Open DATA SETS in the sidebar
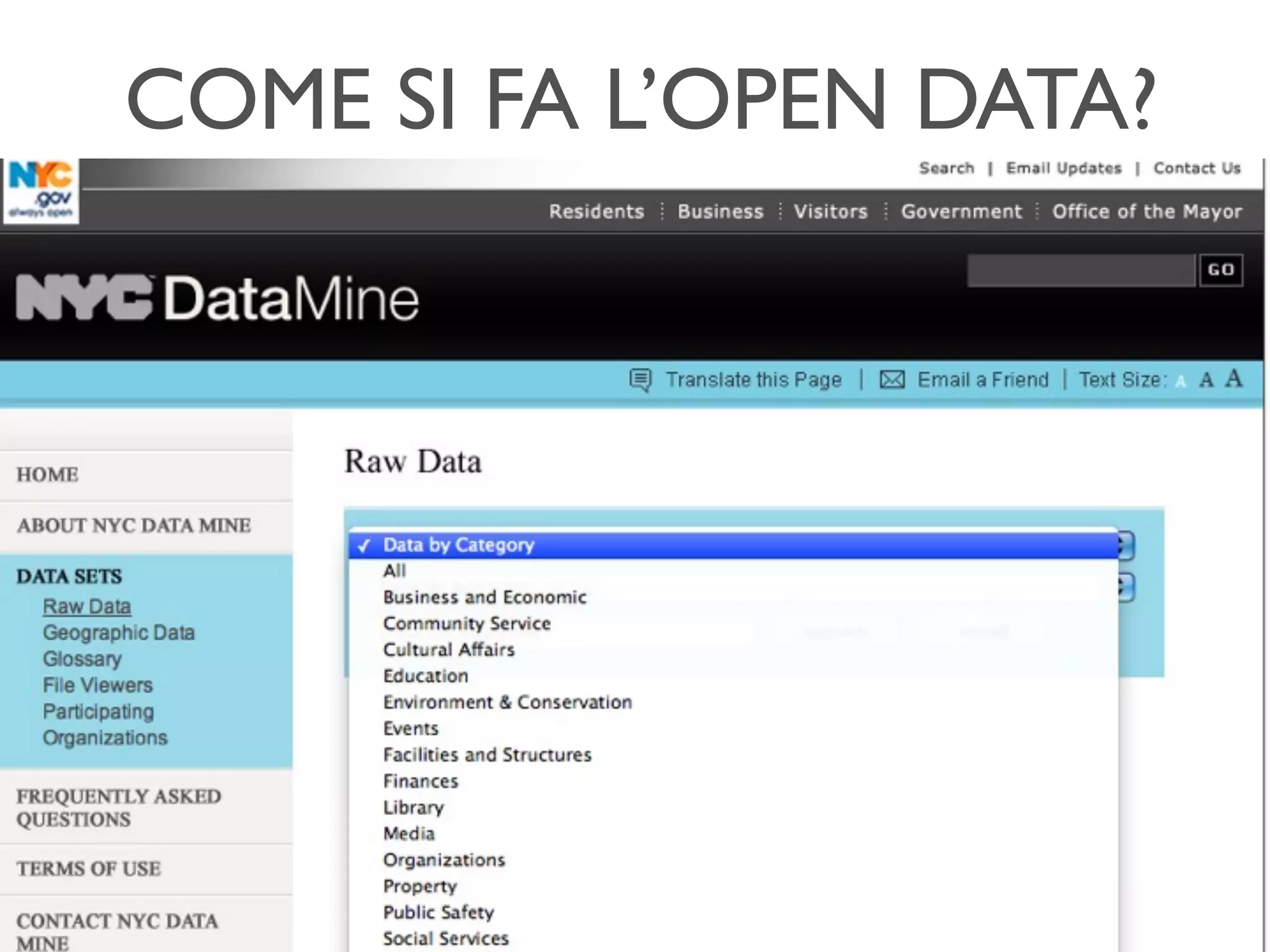The width and height of the screenshot is (1270, 952). 69,577
